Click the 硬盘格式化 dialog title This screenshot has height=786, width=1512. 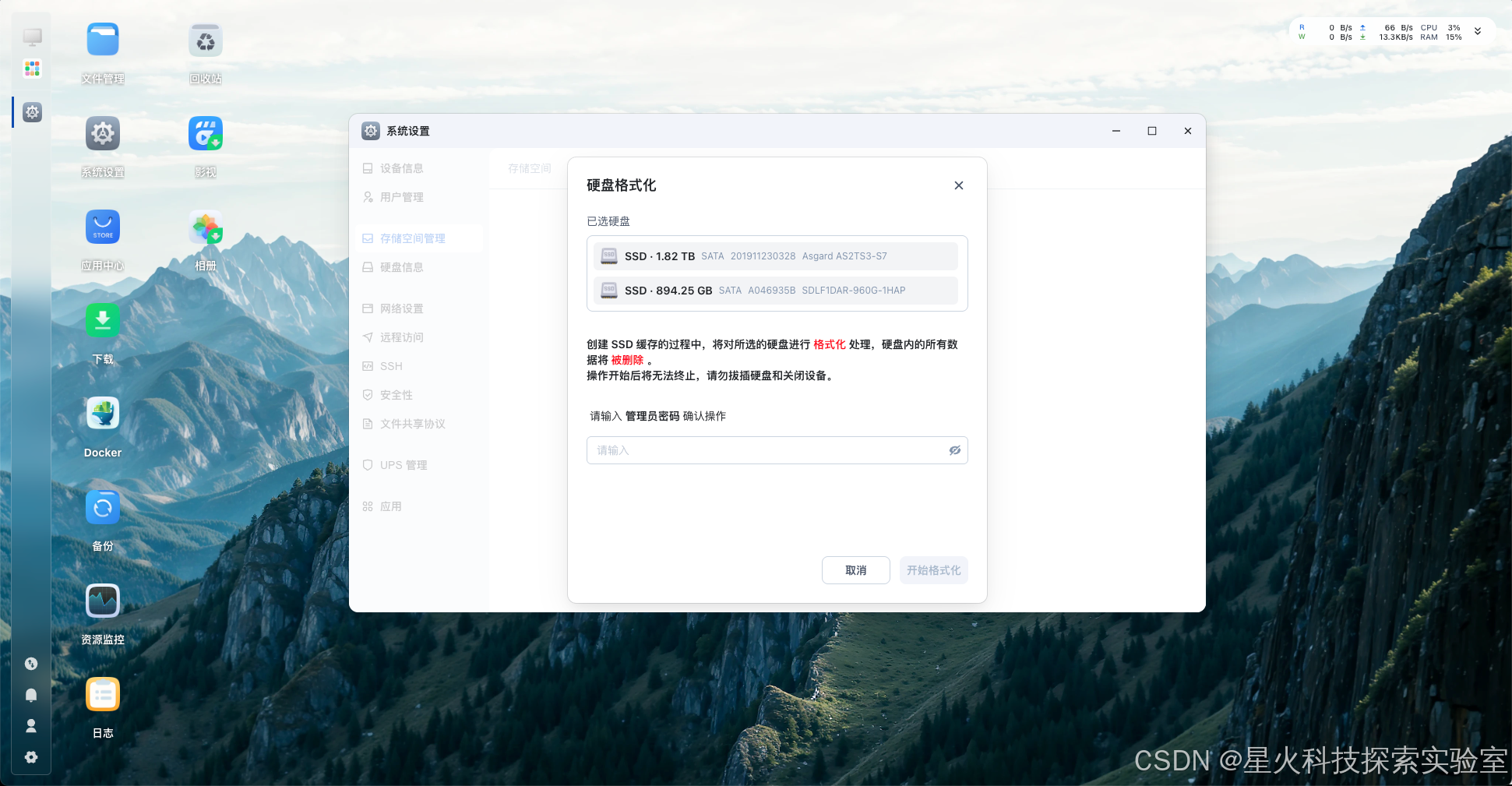[621, 185]
